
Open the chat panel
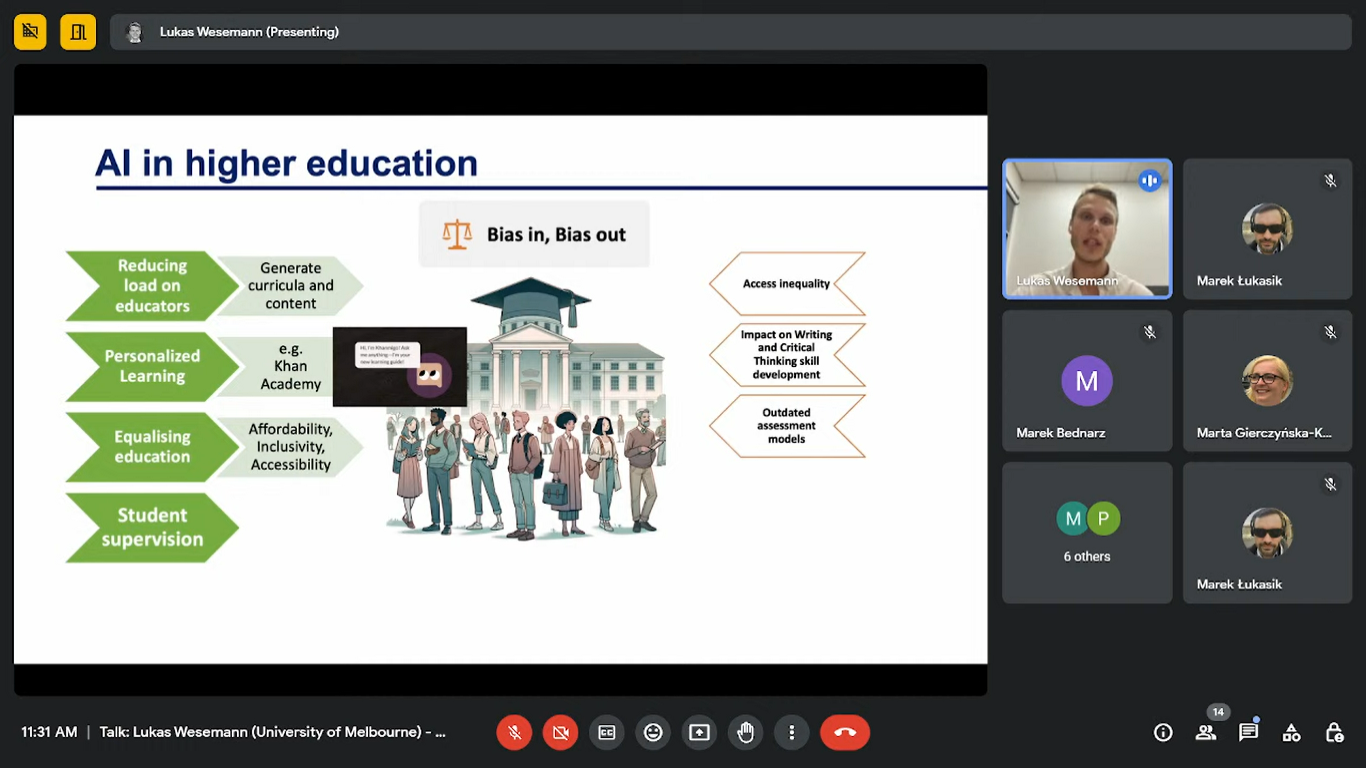[x=1248, y=732]
